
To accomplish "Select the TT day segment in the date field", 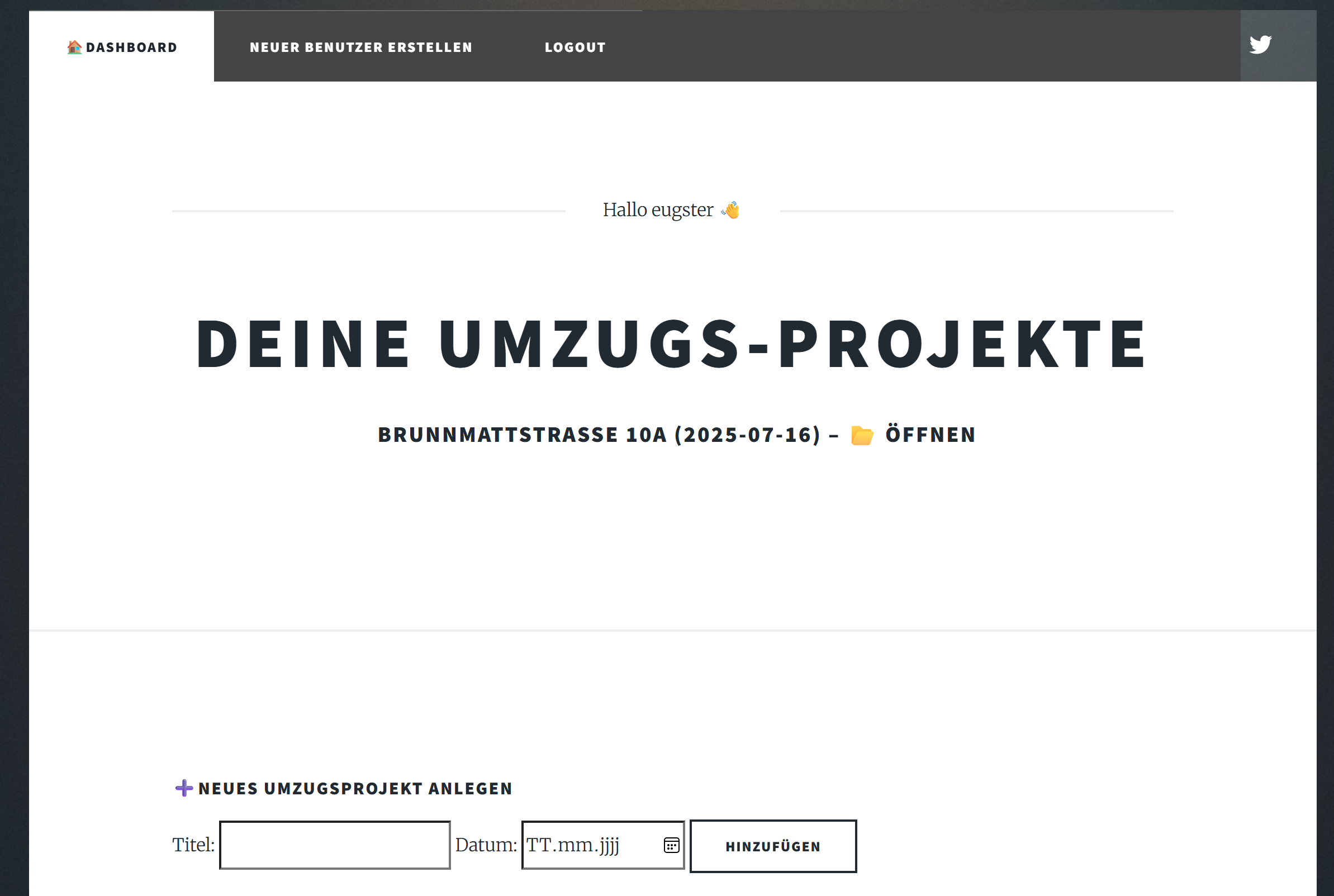I will click(539, 846).
